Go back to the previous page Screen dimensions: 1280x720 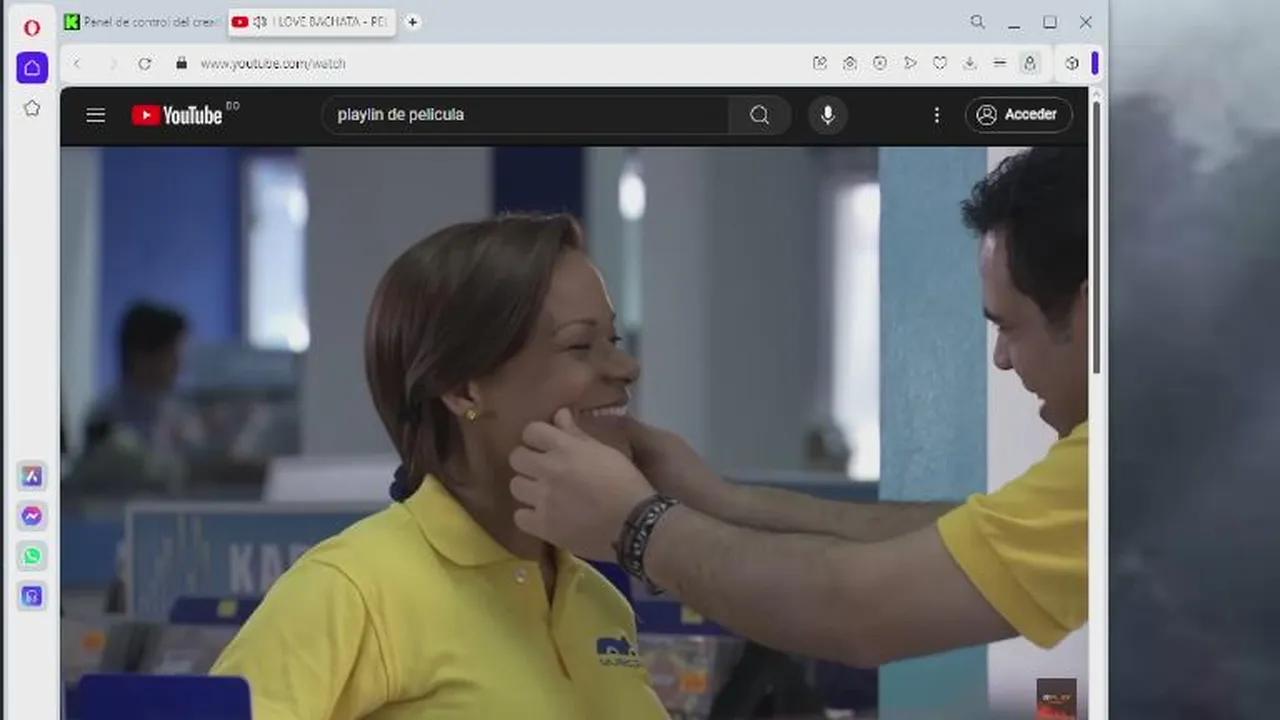click(77, 63)
